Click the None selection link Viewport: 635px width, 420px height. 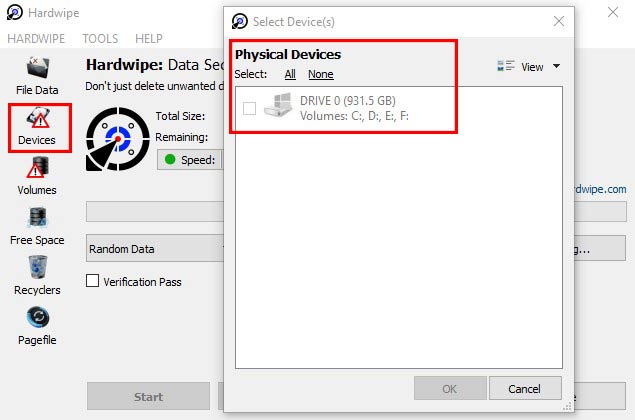coord(321,74)
